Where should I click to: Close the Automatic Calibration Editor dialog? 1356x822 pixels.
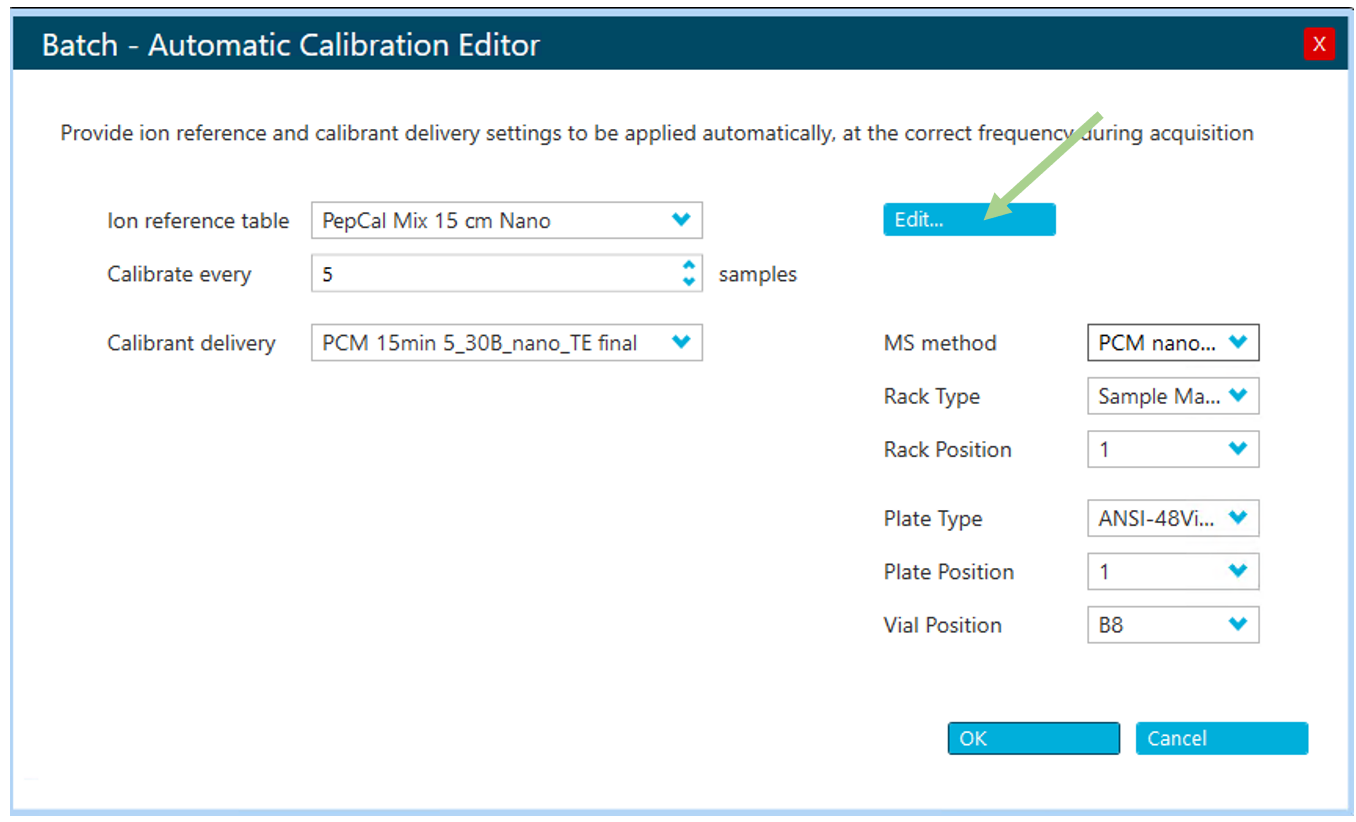(x=1319, y=44)
